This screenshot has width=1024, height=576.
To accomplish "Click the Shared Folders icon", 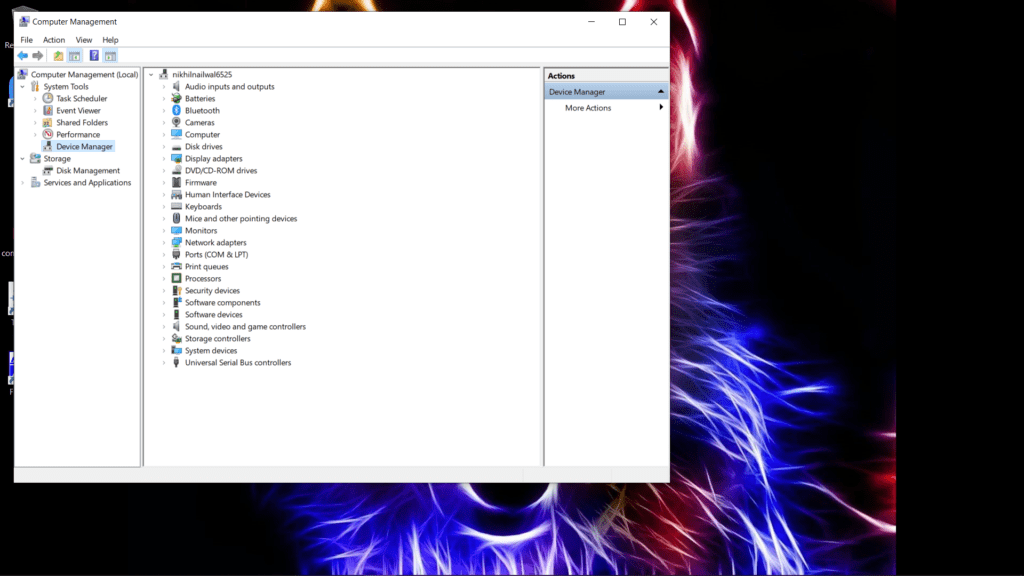I will coord(48,122).
